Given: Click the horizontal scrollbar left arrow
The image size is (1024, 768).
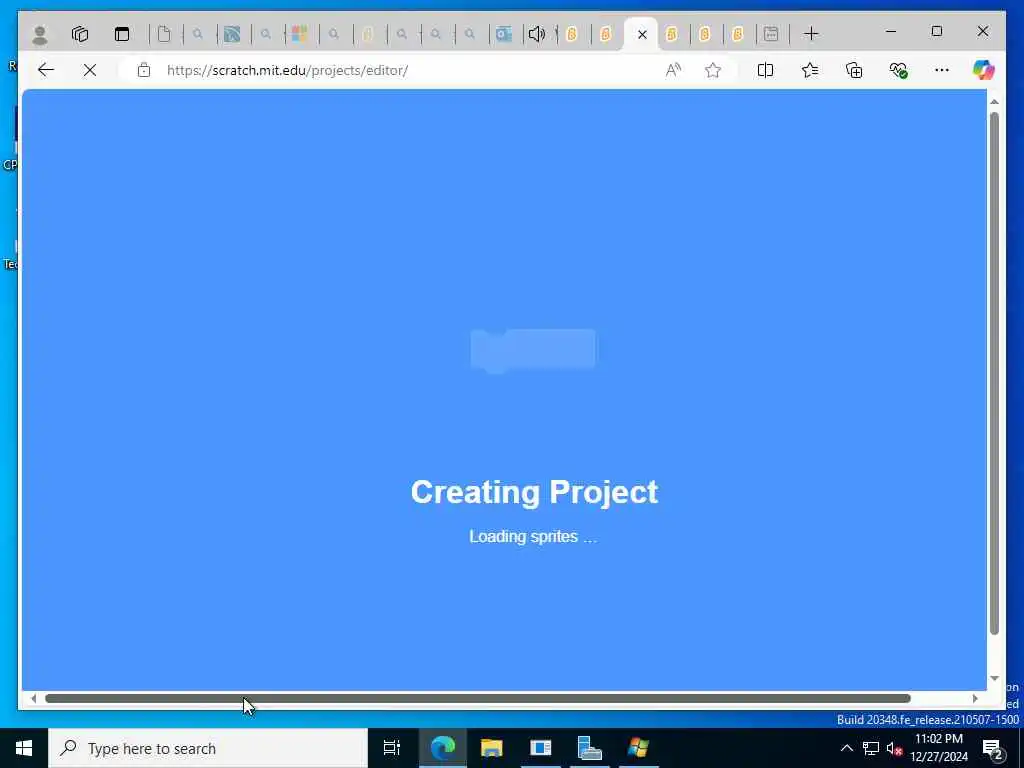Looking at the screenshot, I should (33, 698).
